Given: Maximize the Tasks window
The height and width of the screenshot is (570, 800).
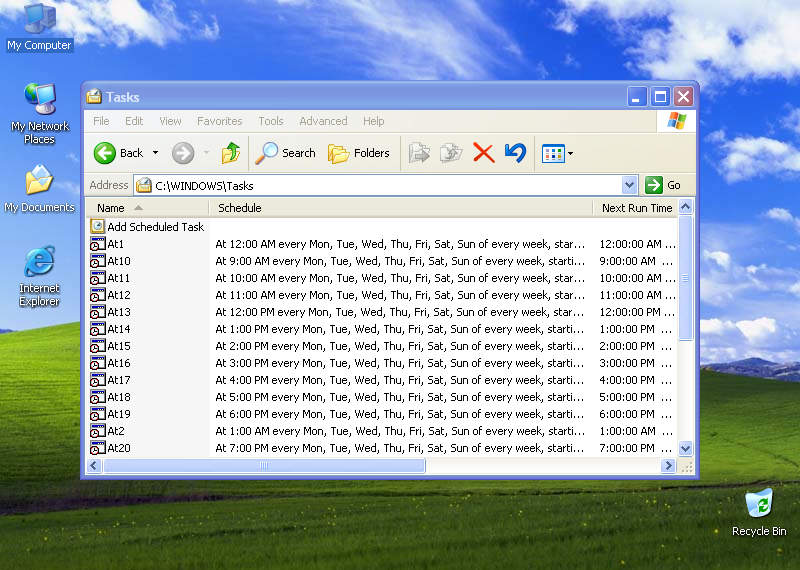Looking at the screenshot, I should (660, 96).
